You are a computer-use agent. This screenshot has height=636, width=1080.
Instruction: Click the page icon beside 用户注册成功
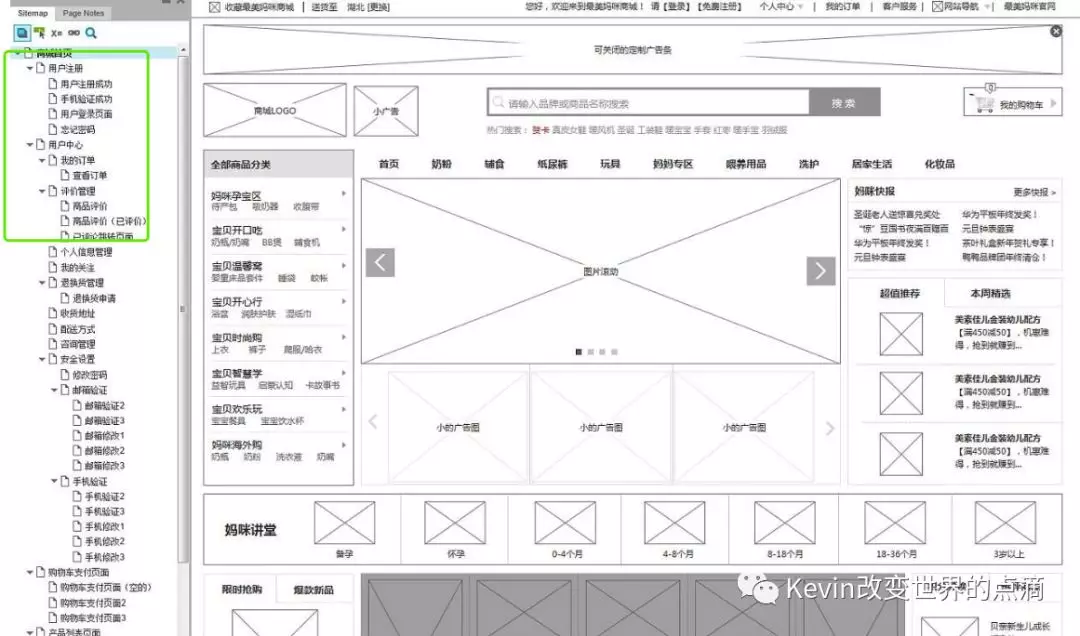click(52, 83)
